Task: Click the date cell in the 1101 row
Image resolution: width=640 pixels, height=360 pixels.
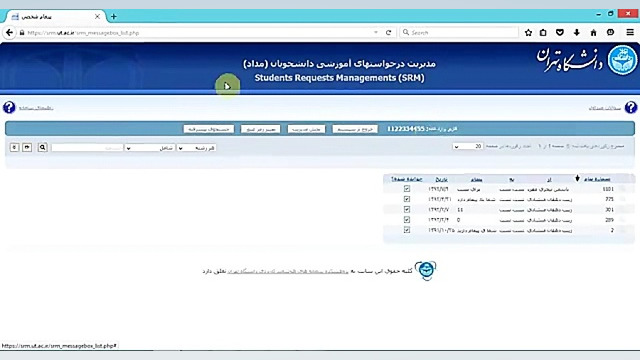Action: click(438, 189)
